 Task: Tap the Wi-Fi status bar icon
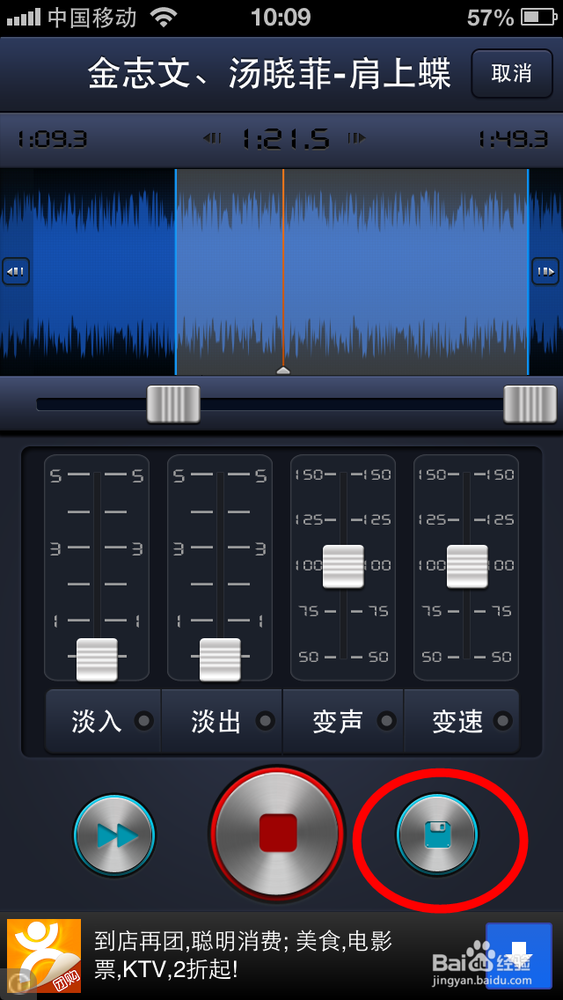click(x=165, y=18)
